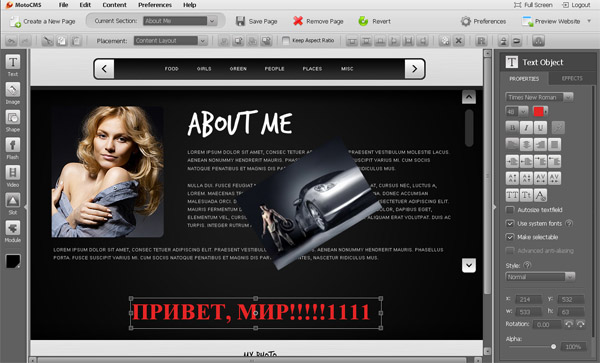Click Save Page button

[x=256, y=21]
